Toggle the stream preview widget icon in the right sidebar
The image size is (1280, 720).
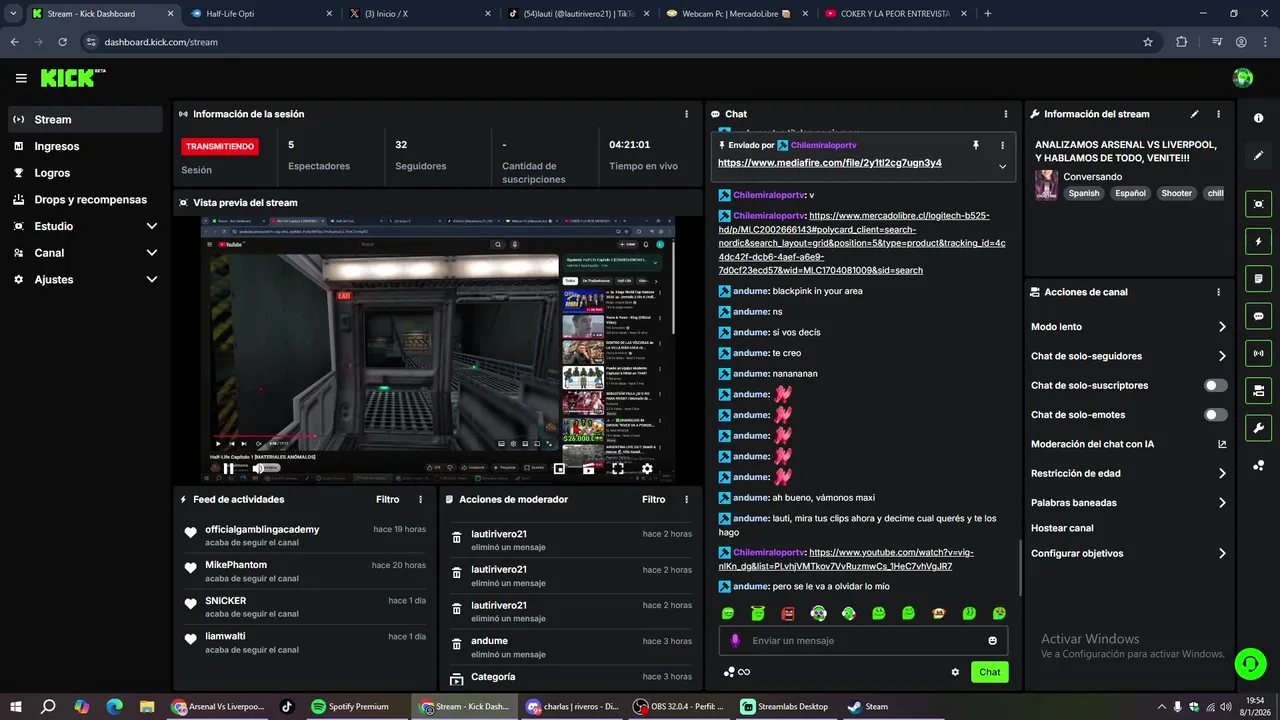tap(1258, 204)
